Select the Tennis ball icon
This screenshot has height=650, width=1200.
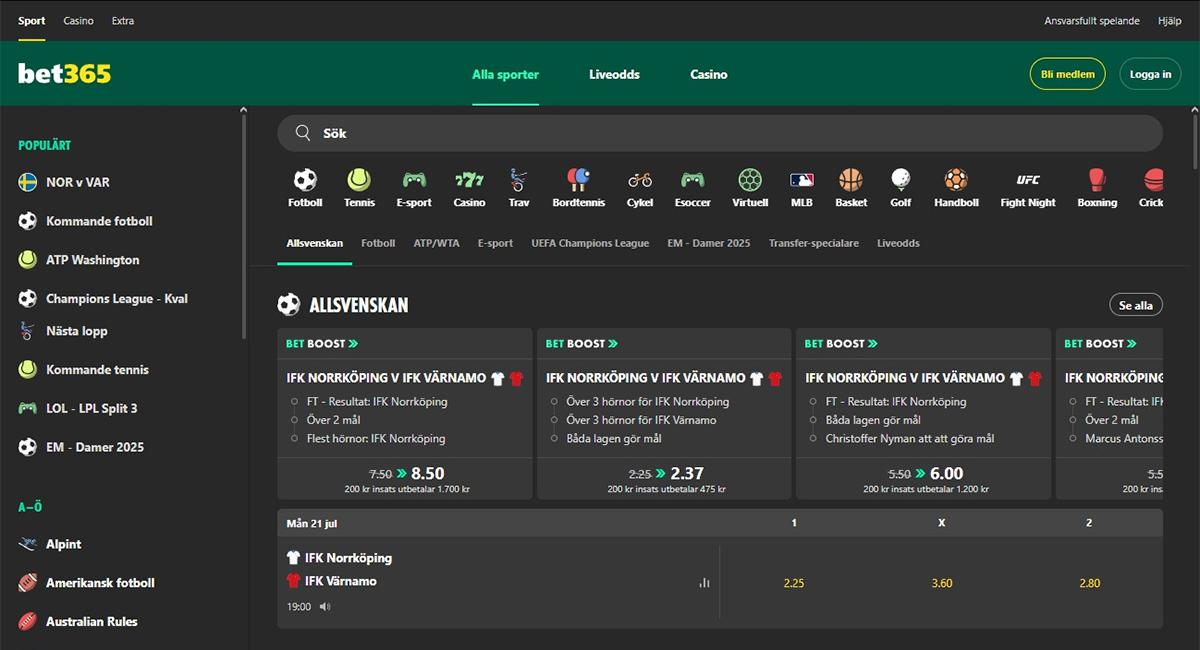point(359,180)
